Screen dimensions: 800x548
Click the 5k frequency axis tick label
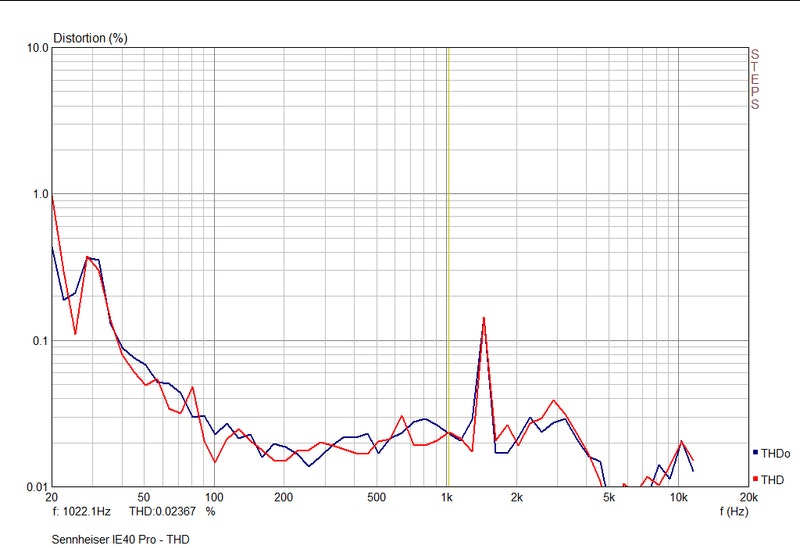pos(609,497)
